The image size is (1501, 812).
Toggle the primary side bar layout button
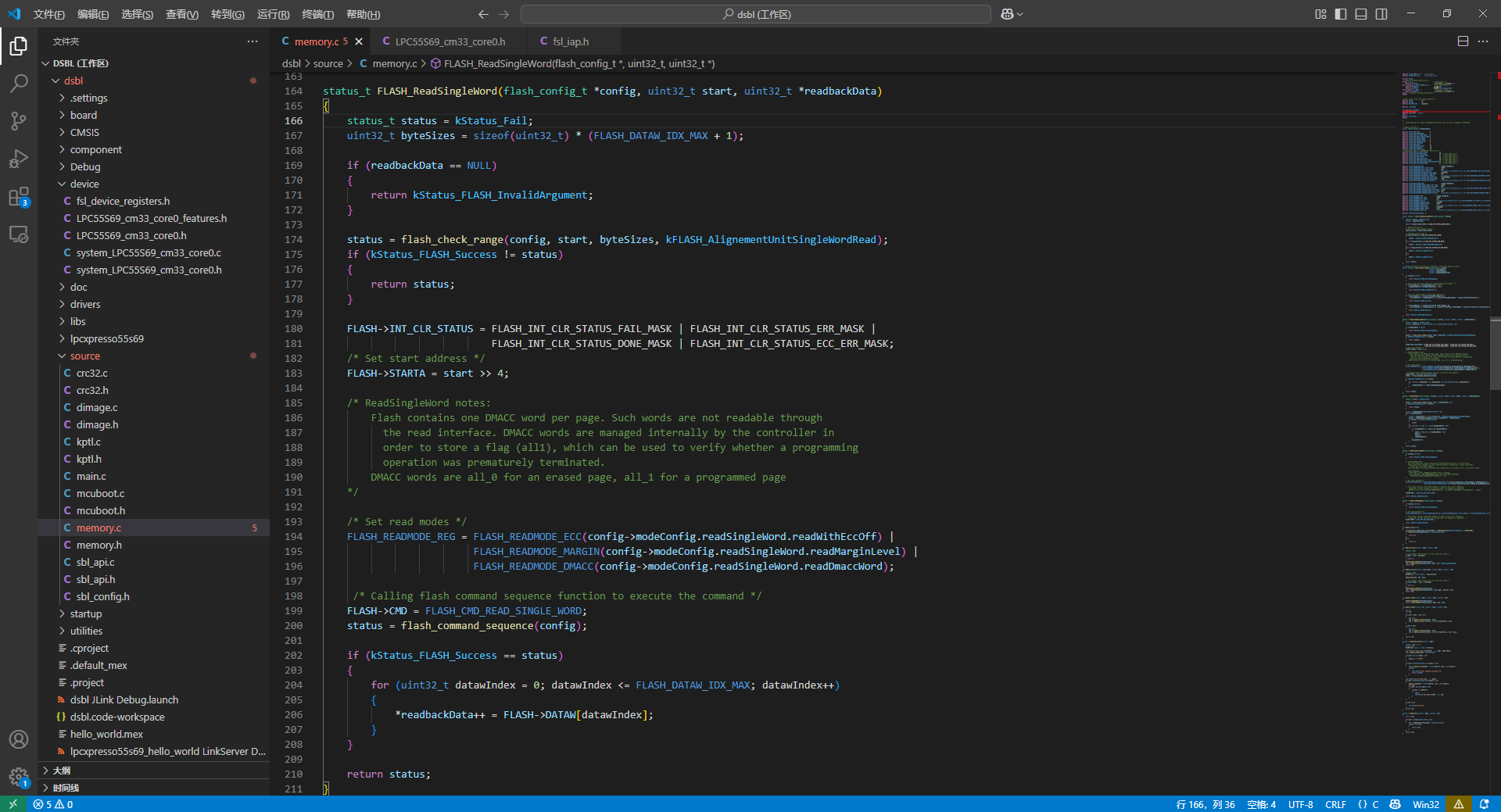[x=1341, y=14]
